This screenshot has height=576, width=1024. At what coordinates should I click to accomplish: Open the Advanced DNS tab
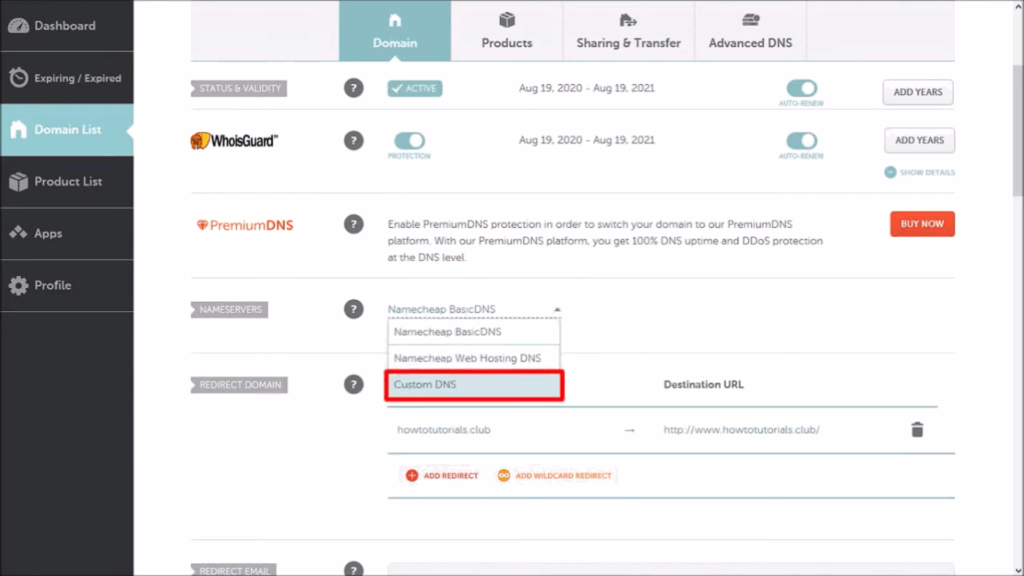point(750,31)
